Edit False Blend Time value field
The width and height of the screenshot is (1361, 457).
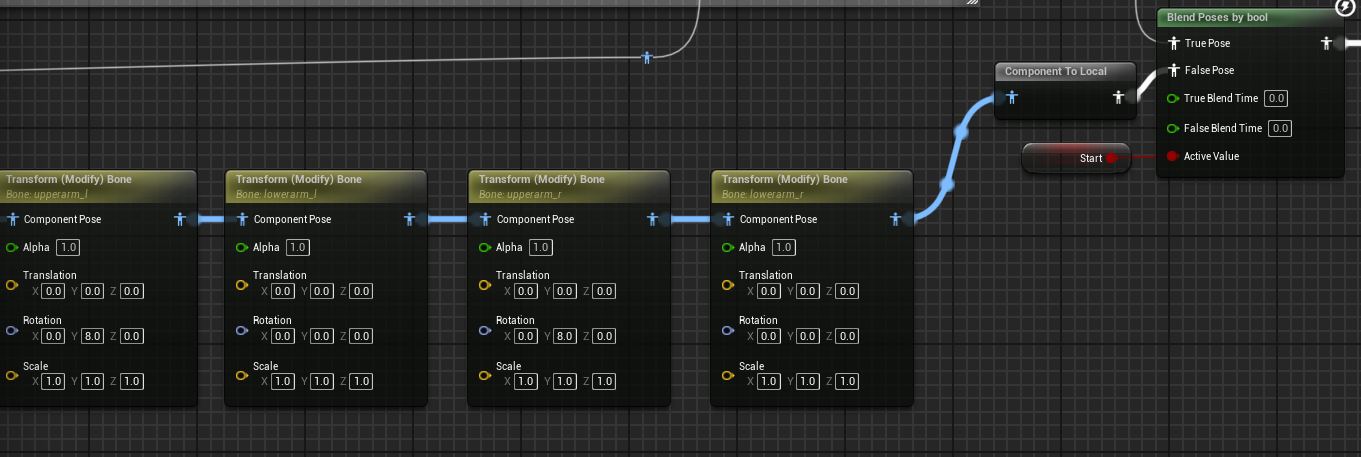1280,128
